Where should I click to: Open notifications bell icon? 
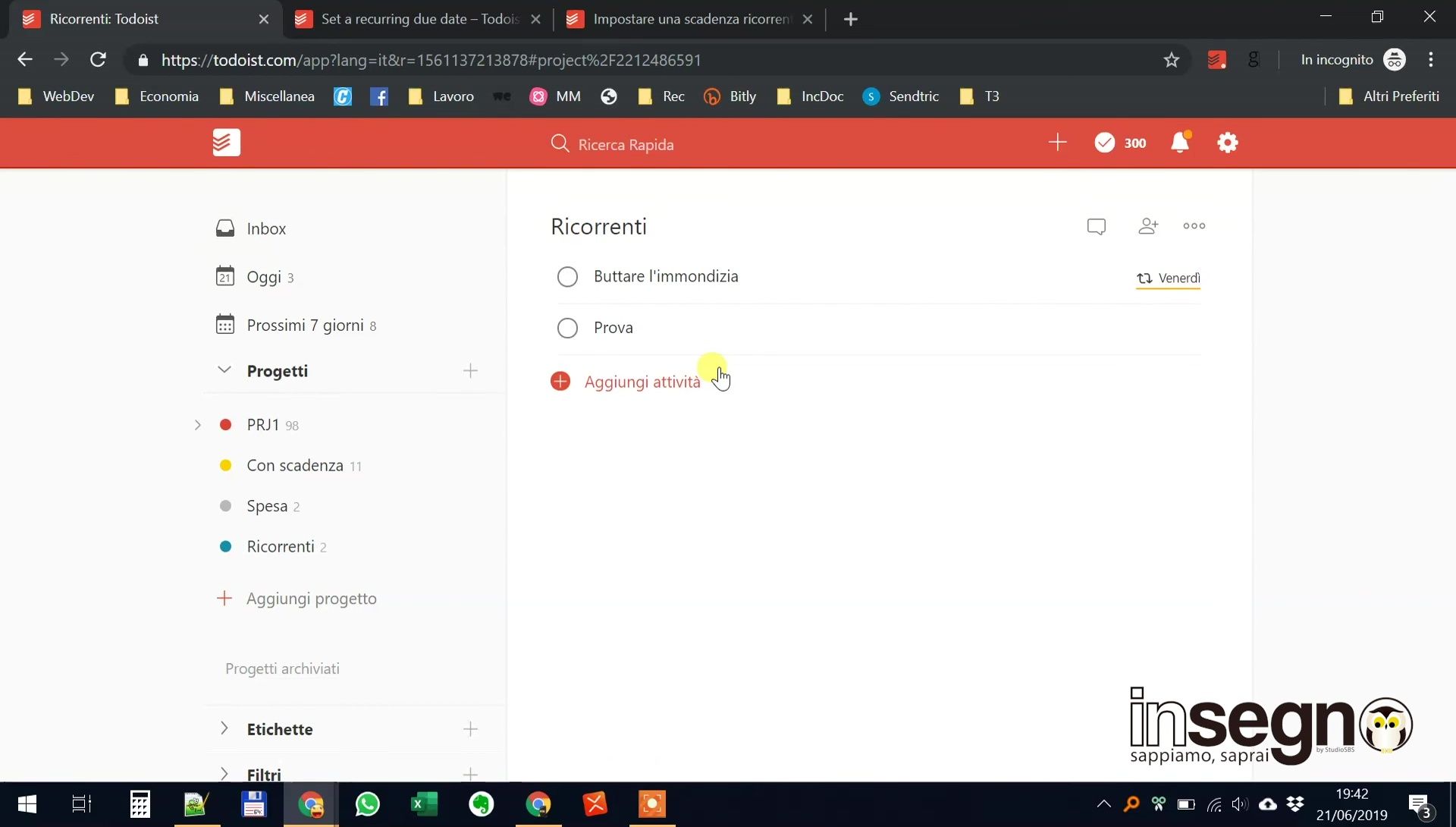pos(1181,142)
